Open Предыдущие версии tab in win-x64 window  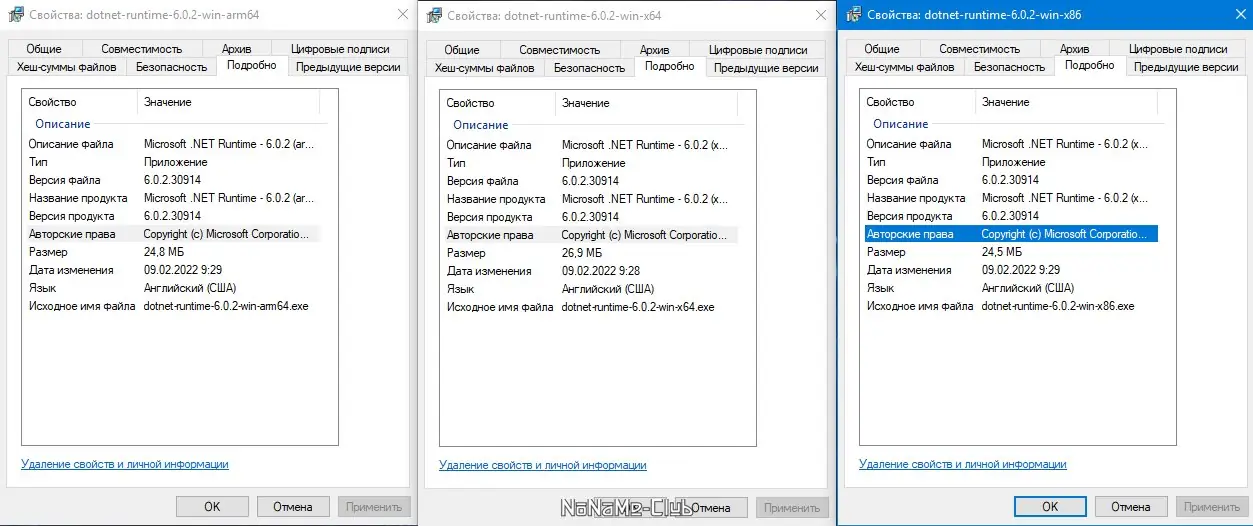click(766, 68)
